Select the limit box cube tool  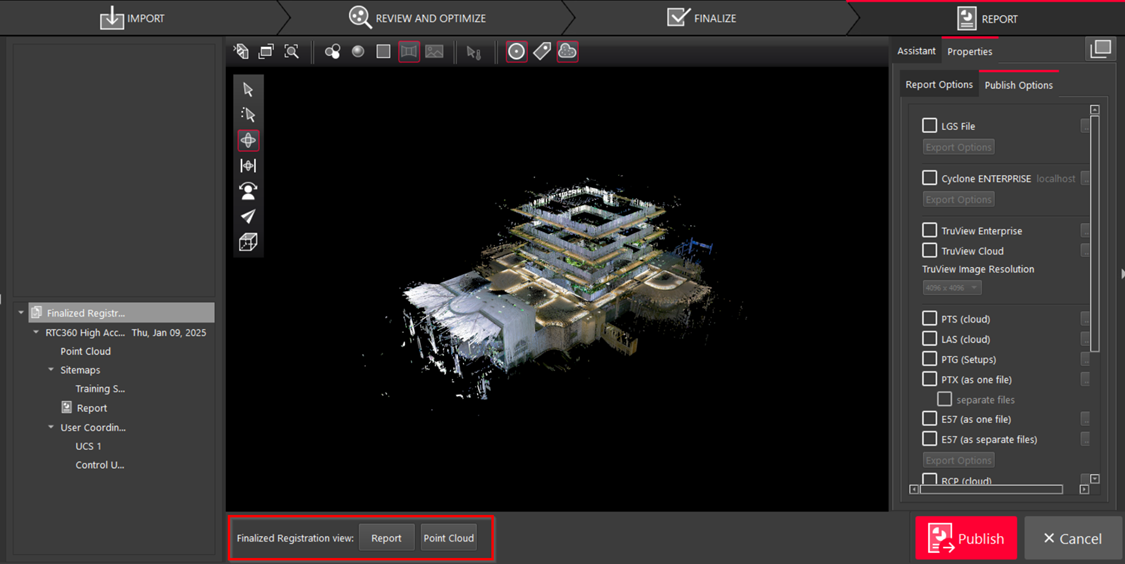[248, 242]
